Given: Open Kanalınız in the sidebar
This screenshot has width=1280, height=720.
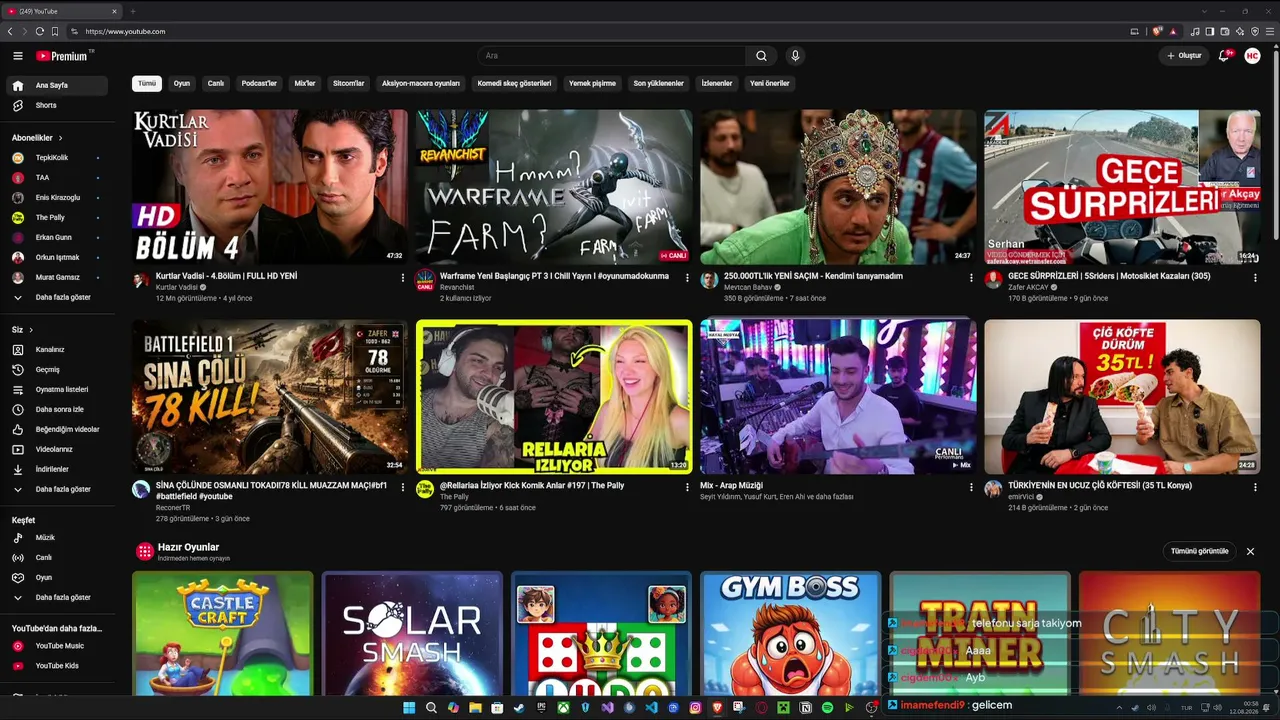Looking at the screenshot, I should (58, 349).
